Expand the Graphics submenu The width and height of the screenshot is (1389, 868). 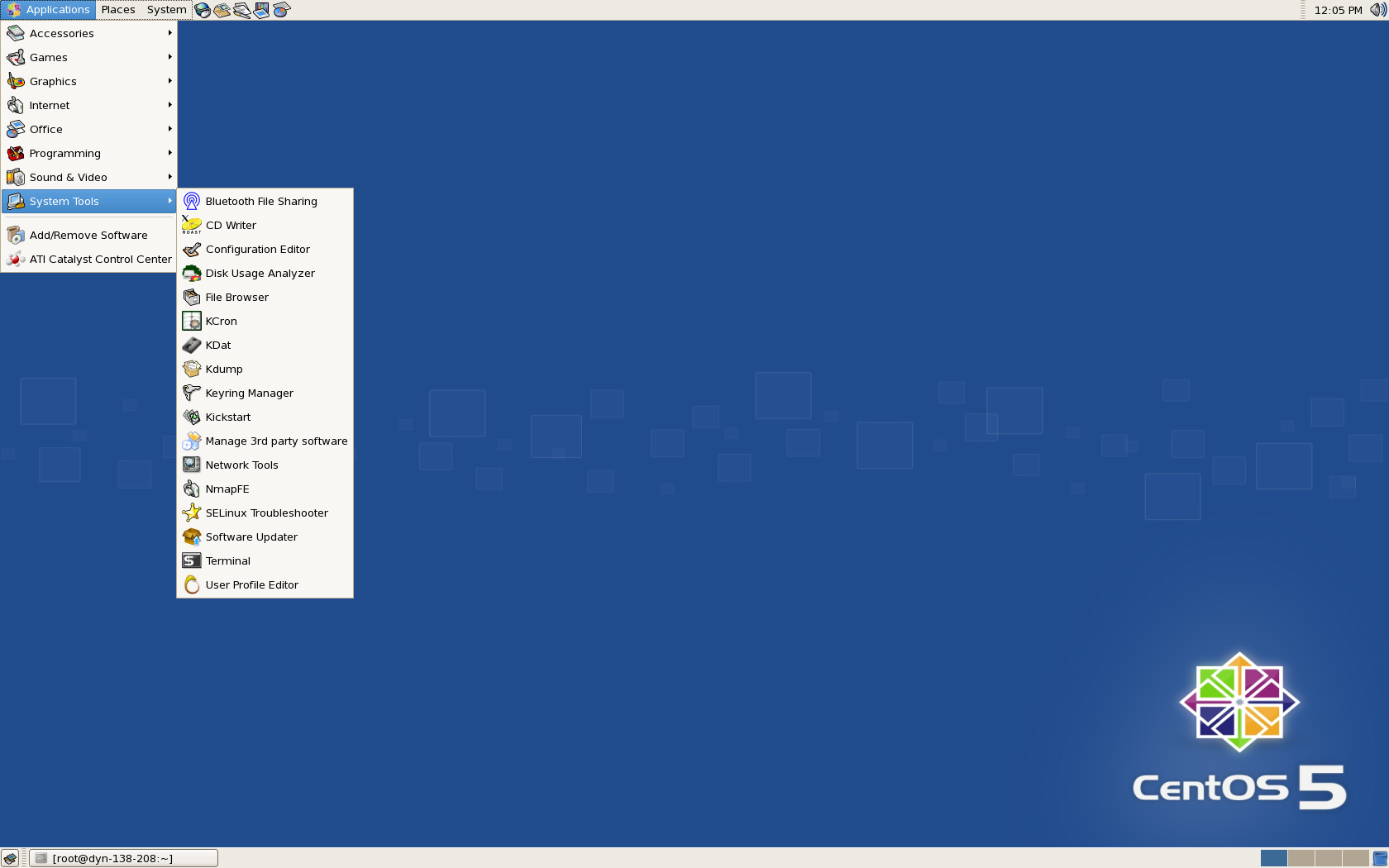(89, 81)
